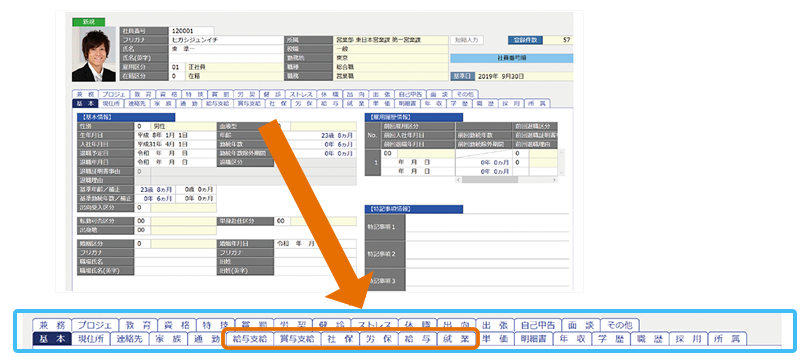This screenshot has width=800, height=360.
Task: Open the 兼務 tab in the enlarged tab strip
Action: (51, 325)
